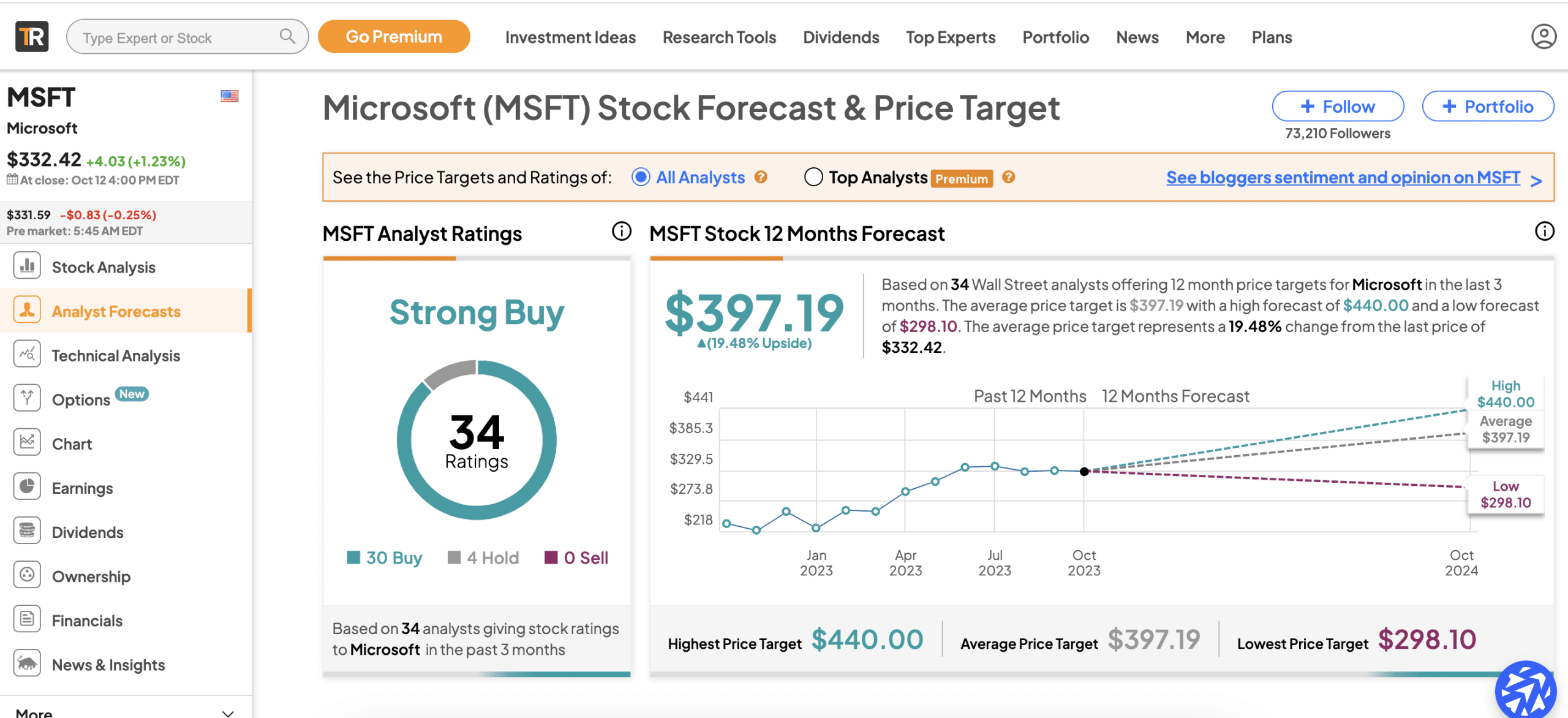The height and width of the screenshot is (718, 1568).
Task: Open Technical Analysis in sidebar
Action: 116,355
